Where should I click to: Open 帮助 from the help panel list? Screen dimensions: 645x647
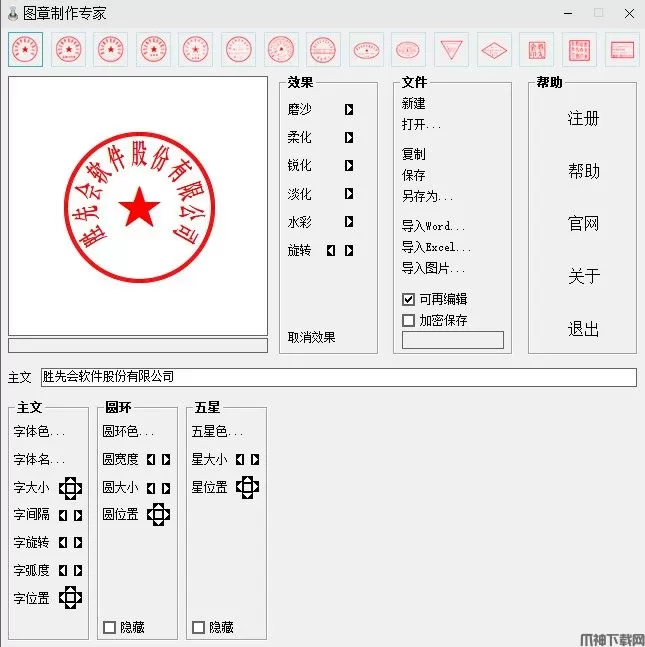point(583,171)
